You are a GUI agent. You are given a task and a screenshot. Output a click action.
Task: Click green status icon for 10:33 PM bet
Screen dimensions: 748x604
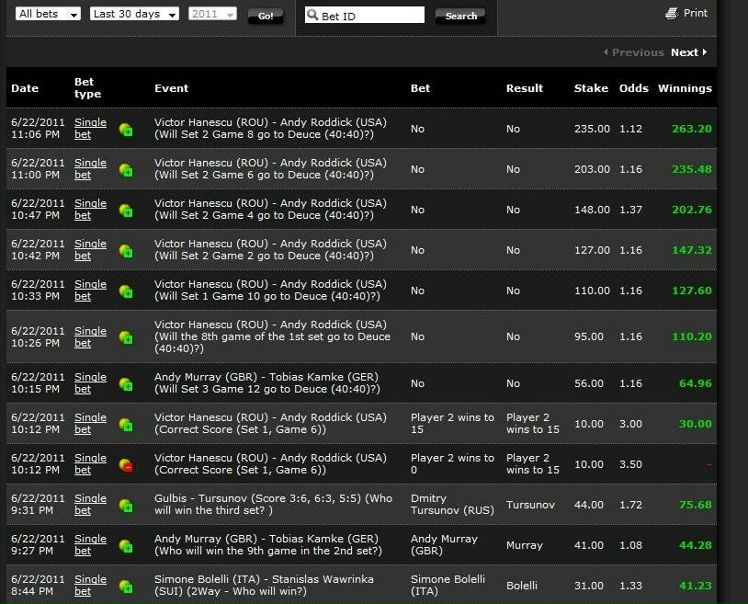(126, 292)
